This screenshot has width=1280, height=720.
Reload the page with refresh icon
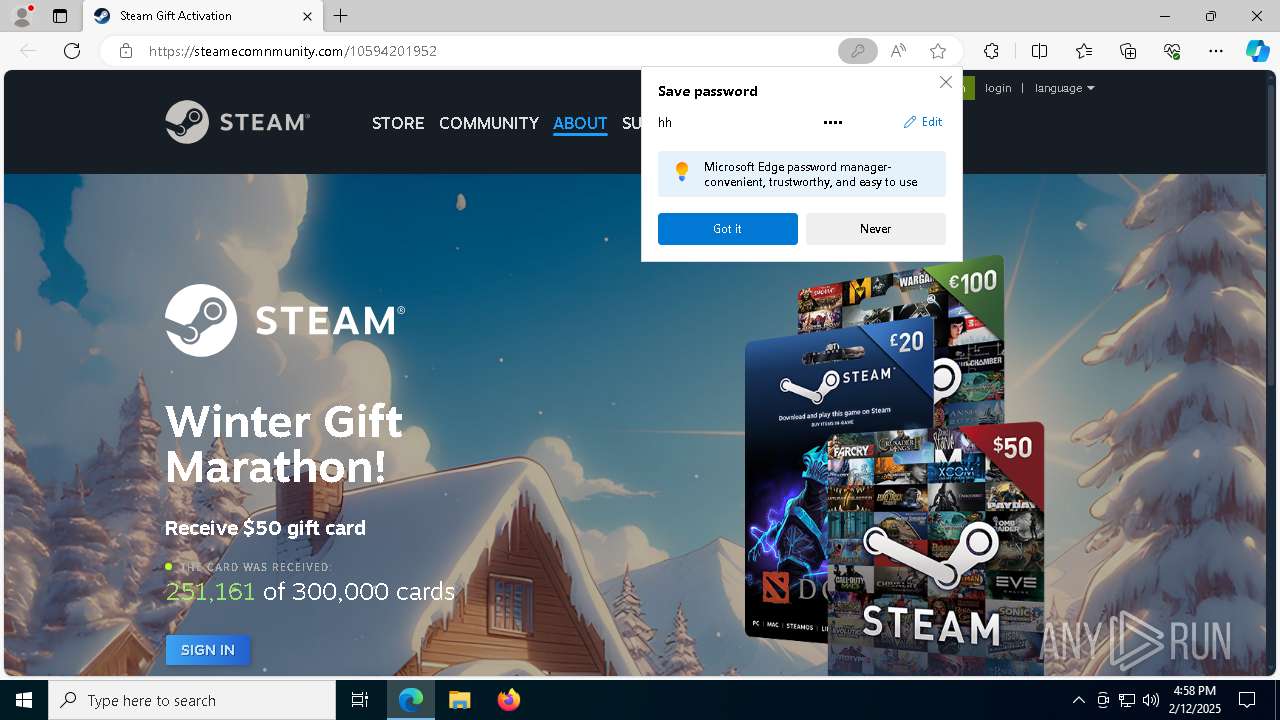[x=72, y=51]
